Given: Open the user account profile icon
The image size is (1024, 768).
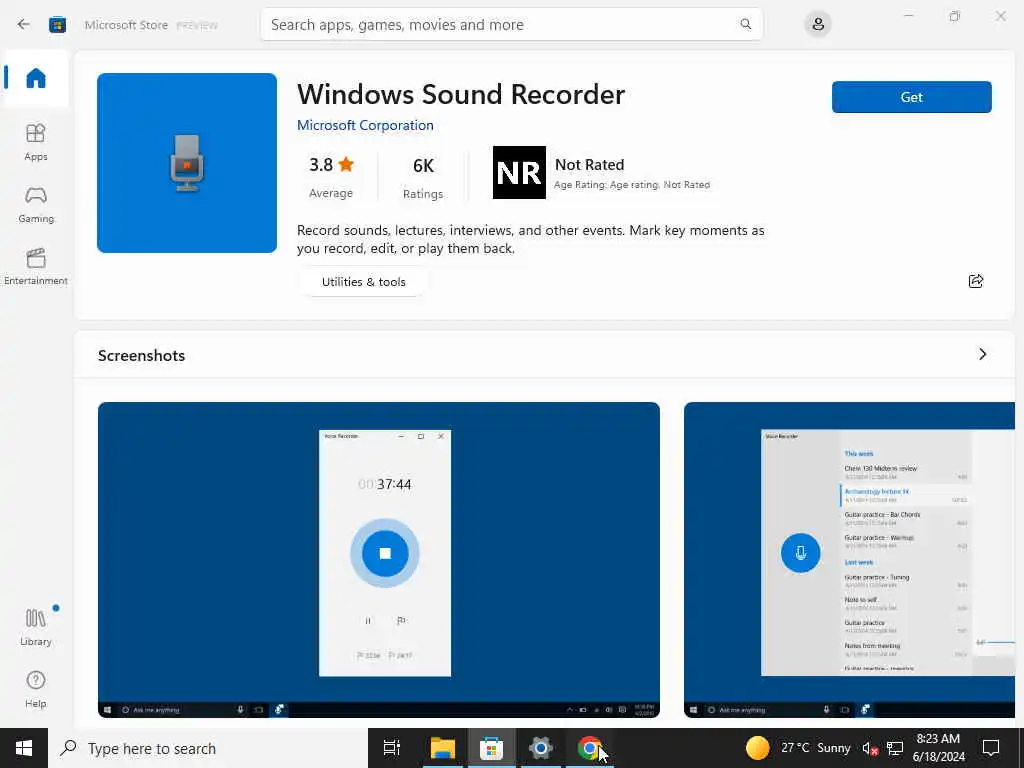Looking at the screenshot, I should click(818, 25).
